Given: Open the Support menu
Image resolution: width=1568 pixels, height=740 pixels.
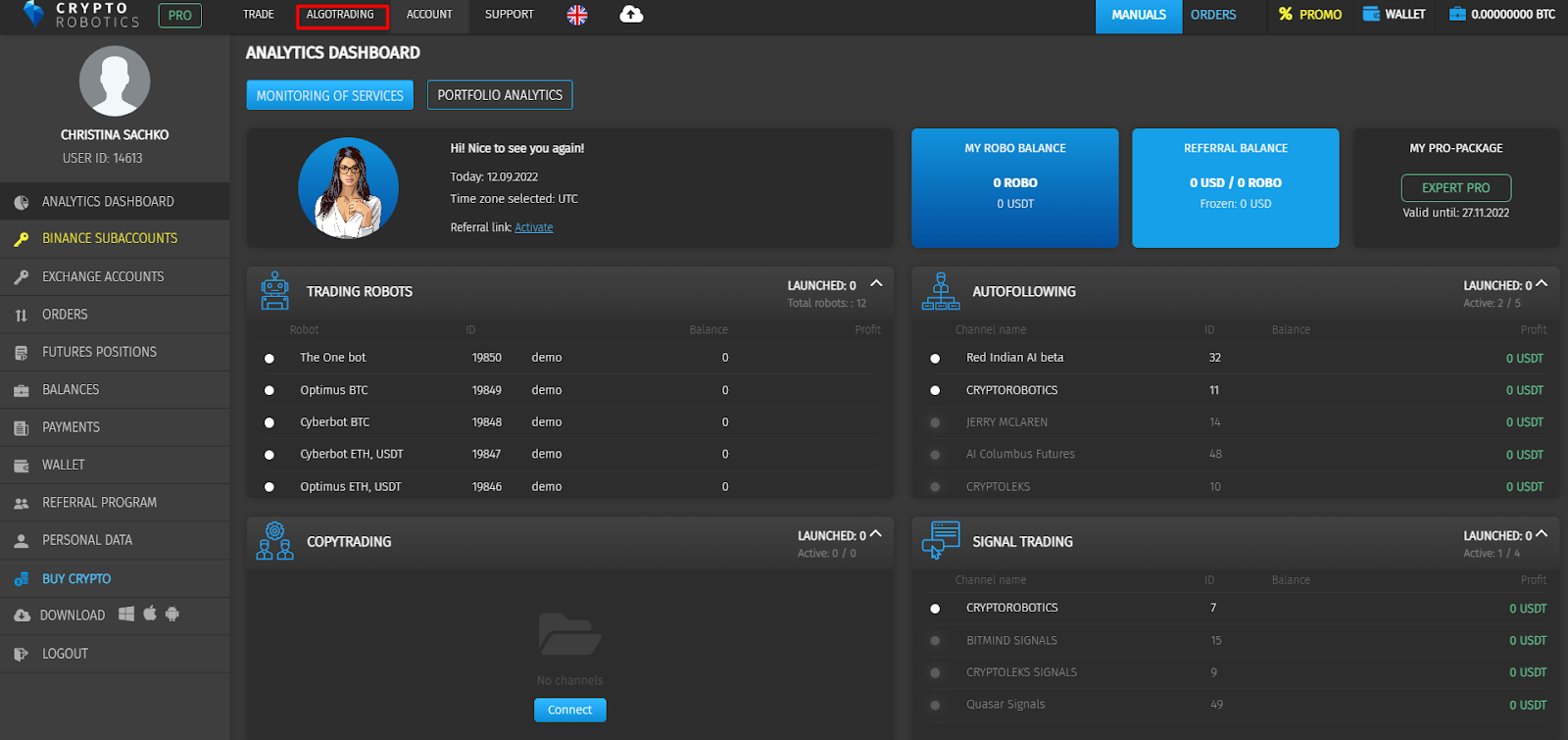Looking at the screenshot, I should click(510, 15).
